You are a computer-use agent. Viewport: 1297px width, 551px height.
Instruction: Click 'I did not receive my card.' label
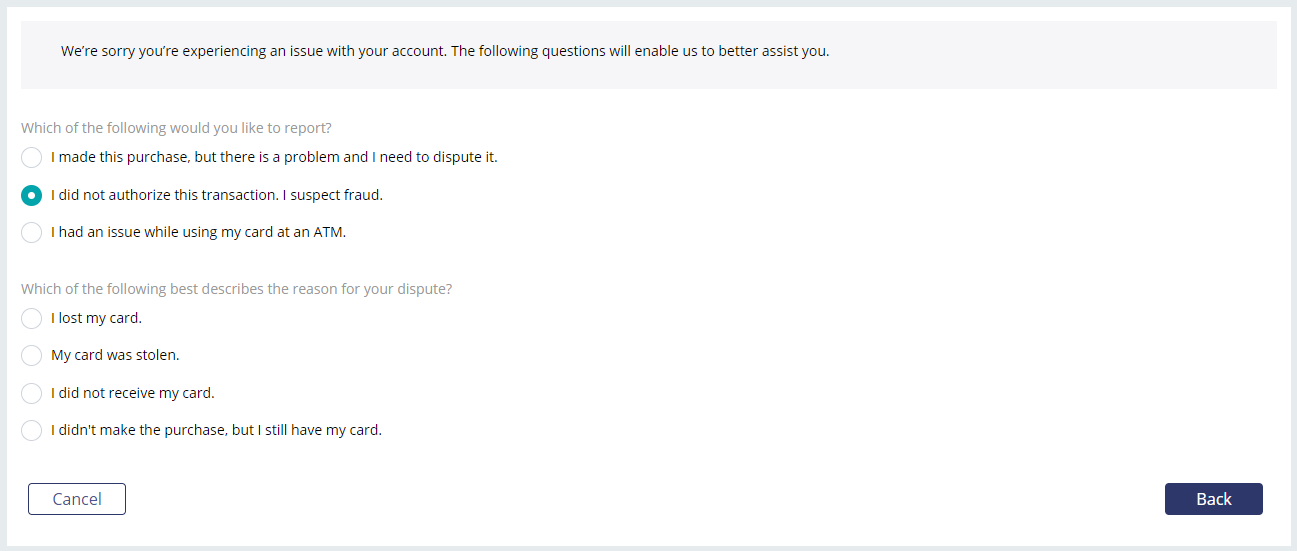(133, 393)
